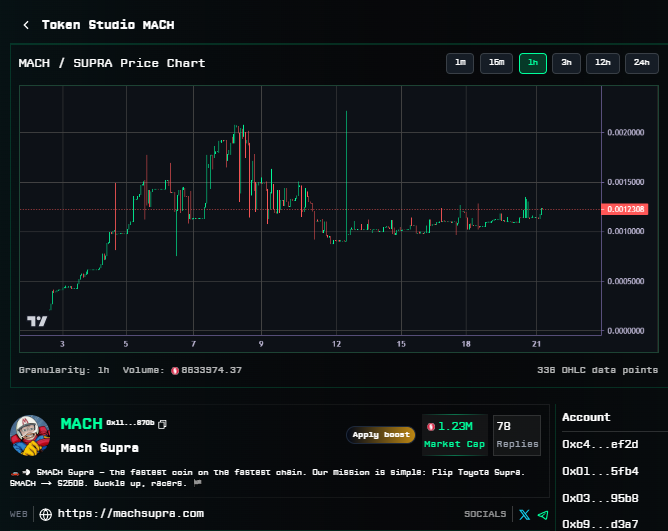Click the date 21 time axis label

[x=536, y=344]
